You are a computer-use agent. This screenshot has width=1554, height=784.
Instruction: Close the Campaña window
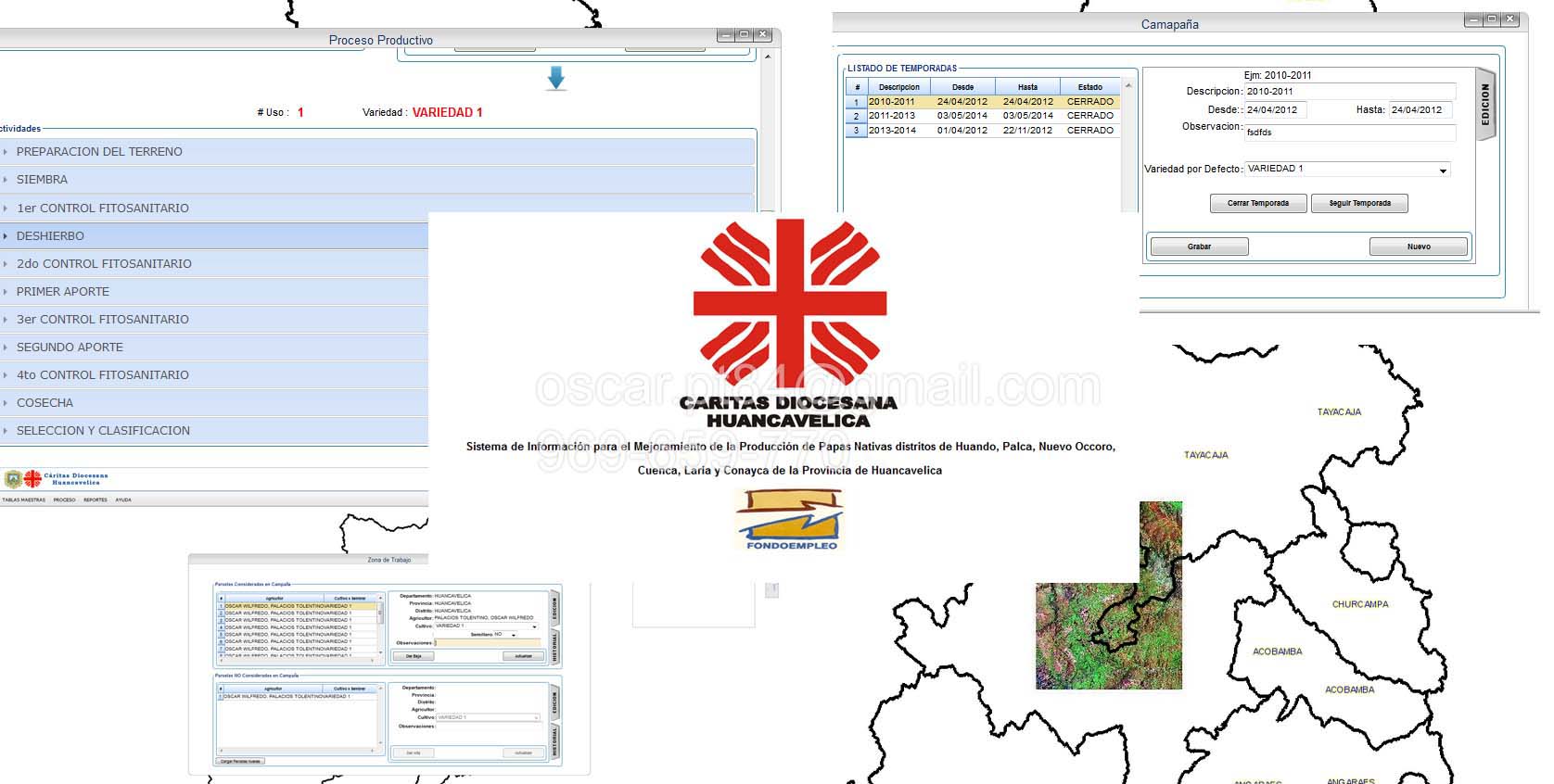click(x=1511, y=19)
